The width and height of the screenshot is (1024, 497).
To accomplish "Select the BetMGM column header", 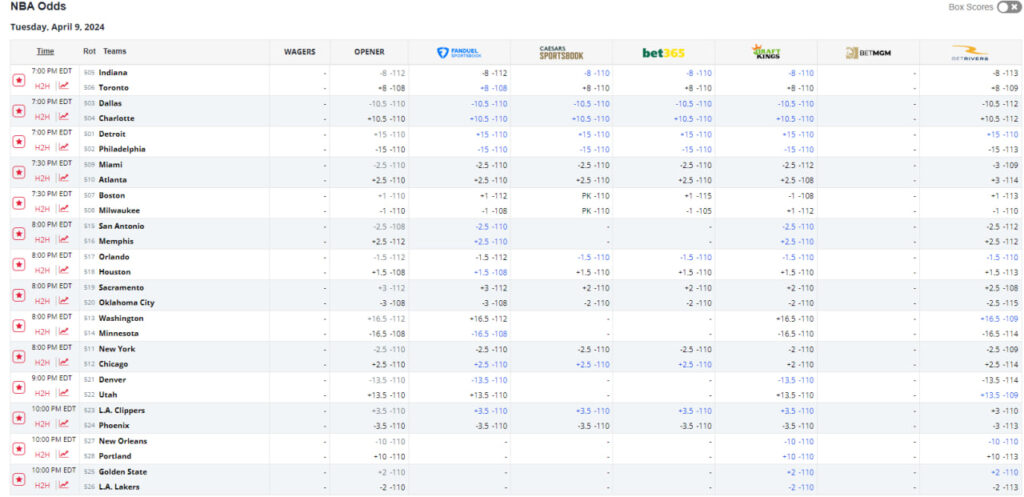I will [867, 52].
